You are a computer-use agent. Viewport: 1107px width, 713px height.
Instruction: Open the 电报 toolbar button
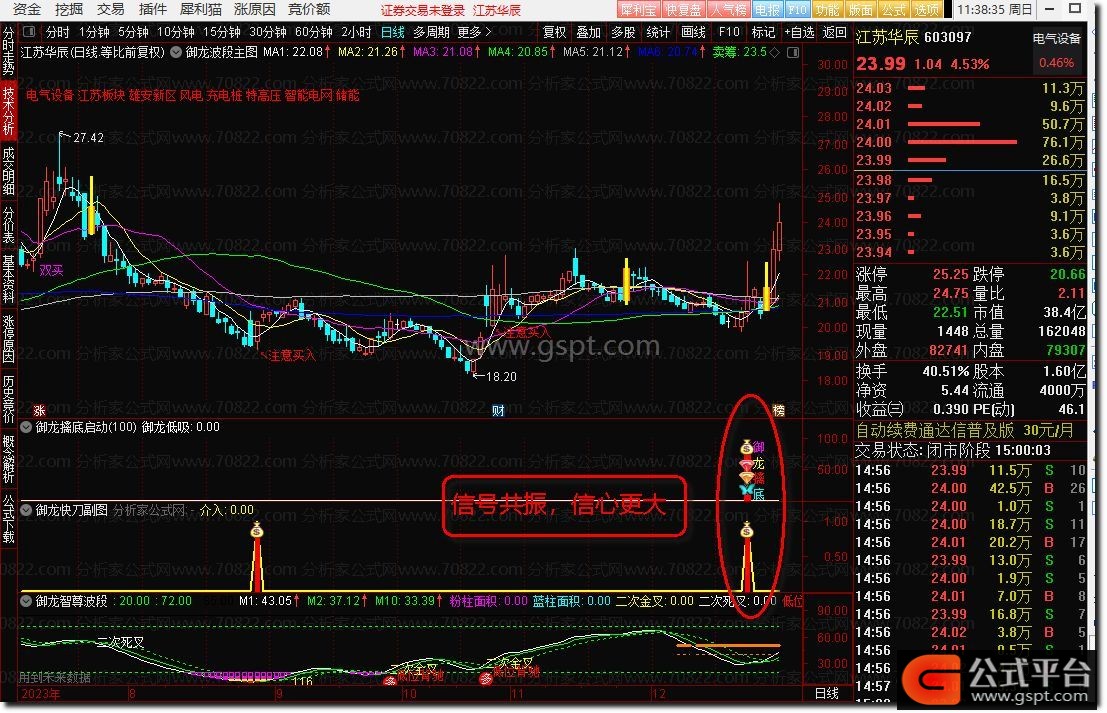click(767, 10)
